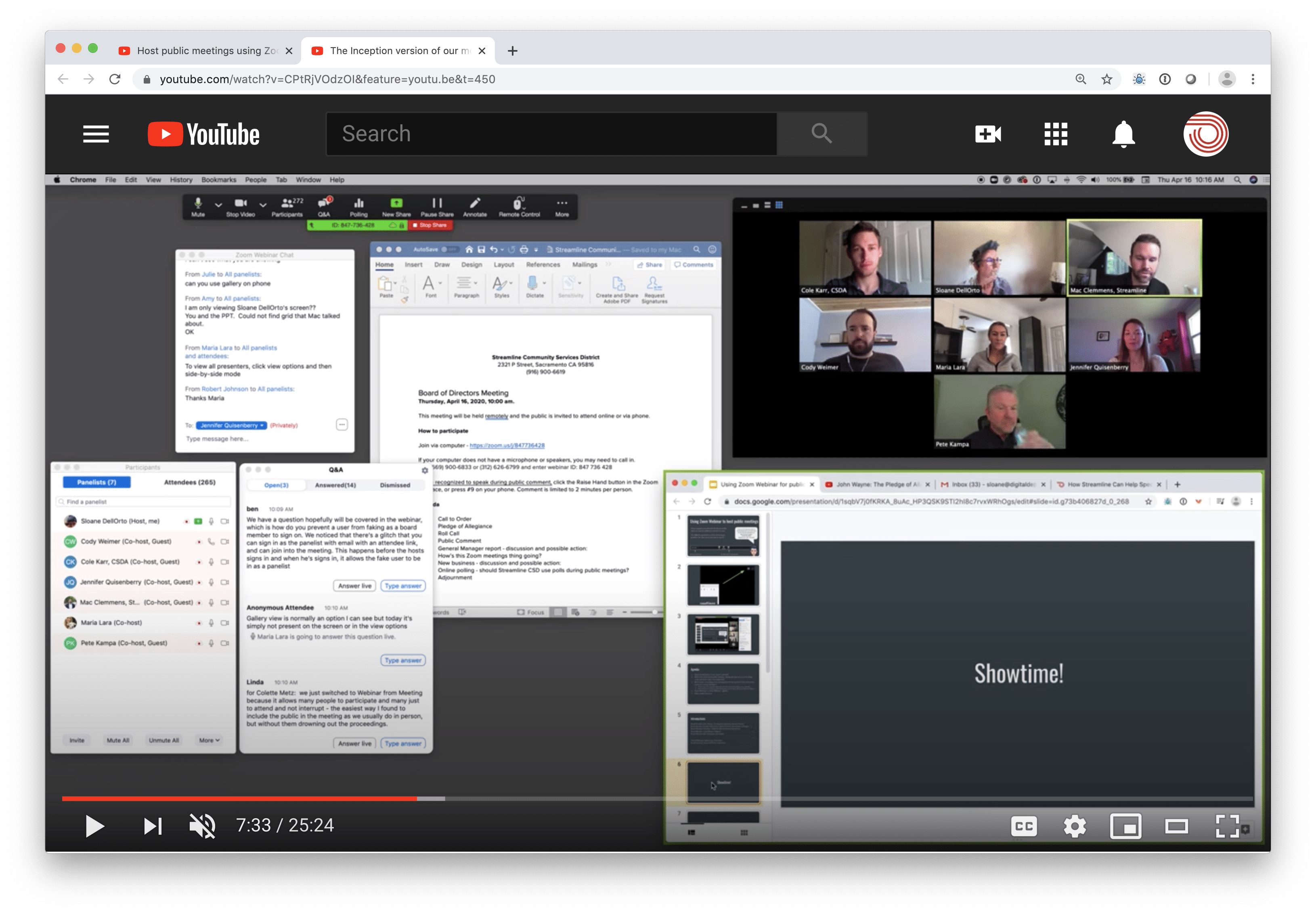Click Participants in the video's Zoom toolbar
Image resolution: width=1316 pixels, height=913 pixels.
287,207
